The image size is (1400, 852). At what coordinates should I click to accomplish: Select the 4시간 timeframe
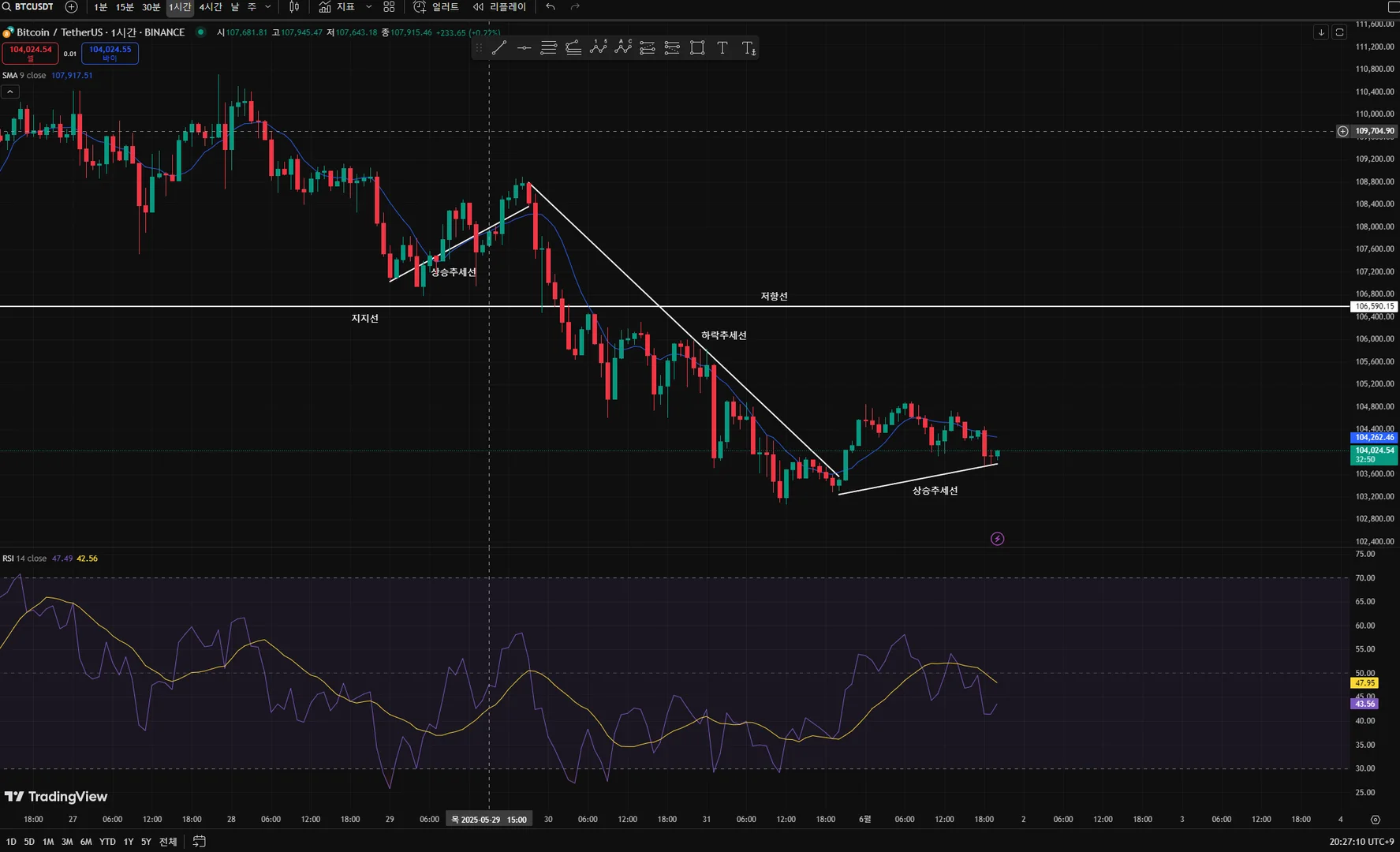pos(211,7)
